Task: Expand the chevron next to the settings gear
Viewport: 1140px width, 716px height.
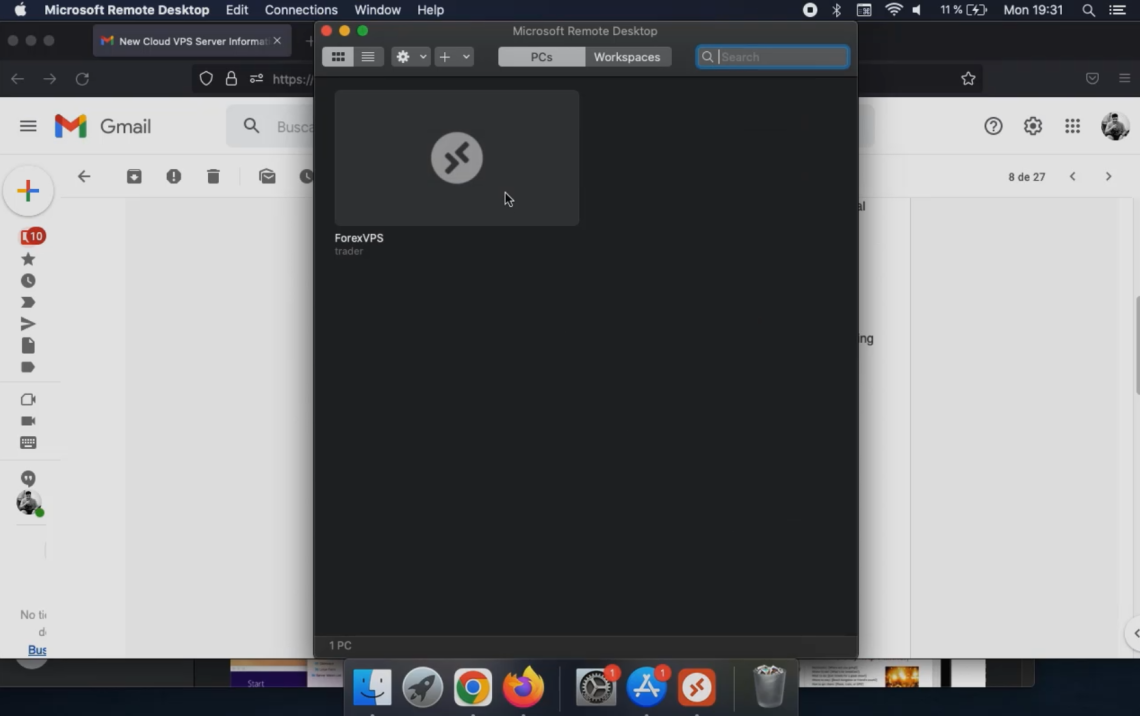Action: point(421,56)
